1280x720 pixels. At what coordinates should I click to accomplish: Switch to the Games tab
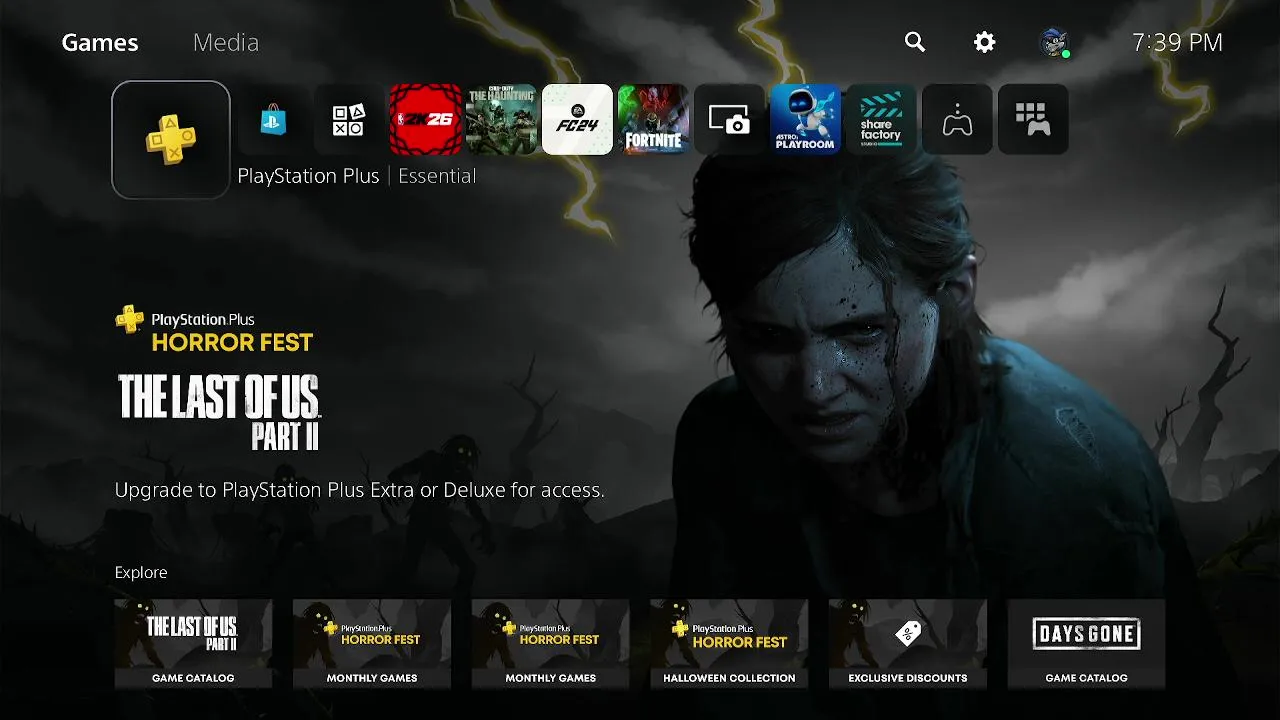(100, 43)
